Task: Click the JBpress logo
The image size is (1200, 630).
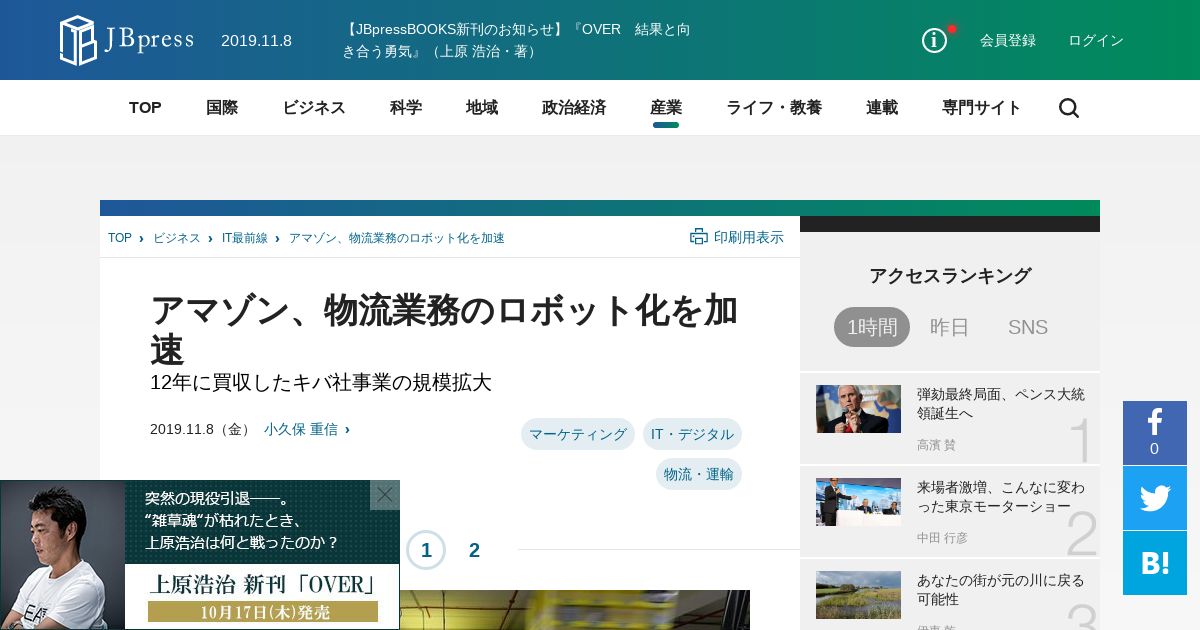Action: pyautogui.click(x=127, y=40)
